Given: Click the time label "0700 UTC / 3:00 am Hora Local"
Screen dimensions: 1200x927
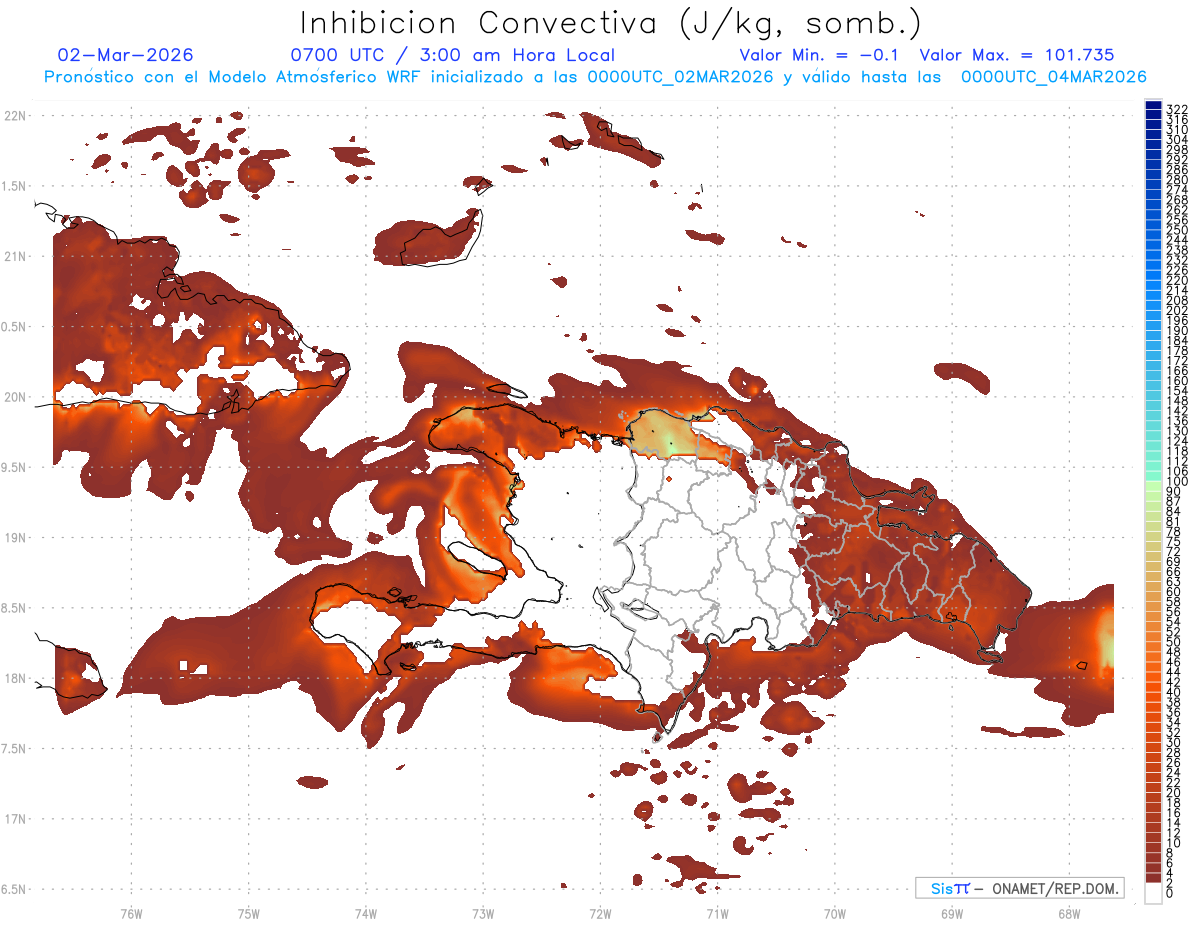Looking at the screenshot, I should coord(452,55).
